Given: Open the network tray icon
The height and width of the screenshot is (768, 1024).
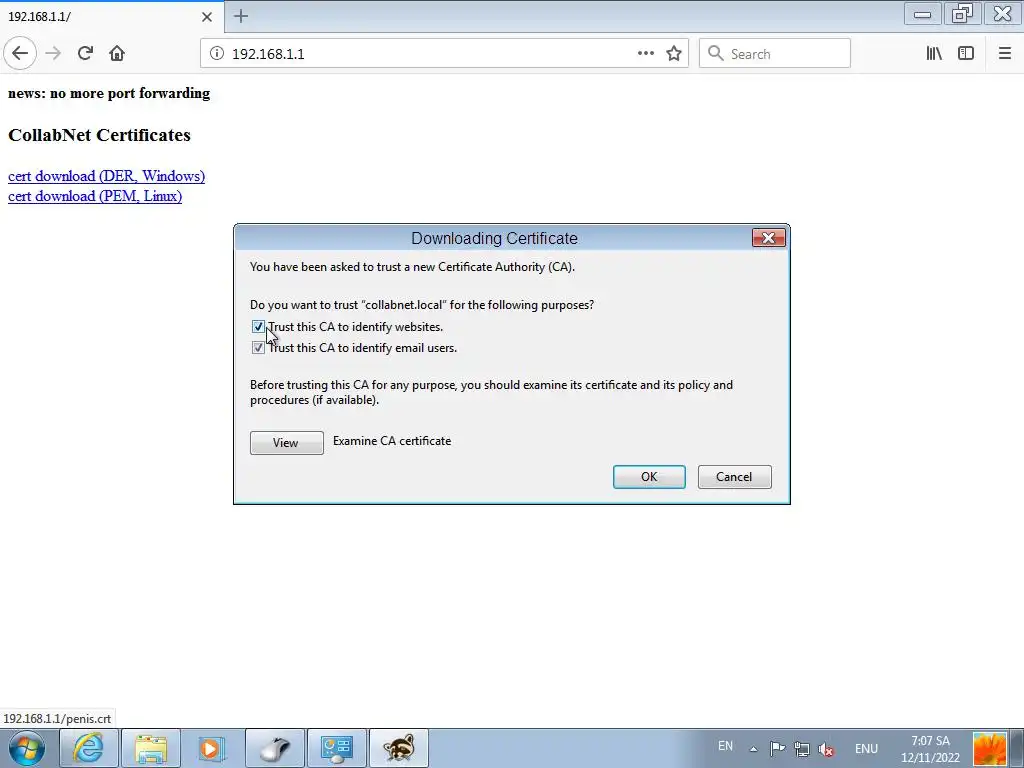Looking at the screenshot, I should (x=802, y=749).
